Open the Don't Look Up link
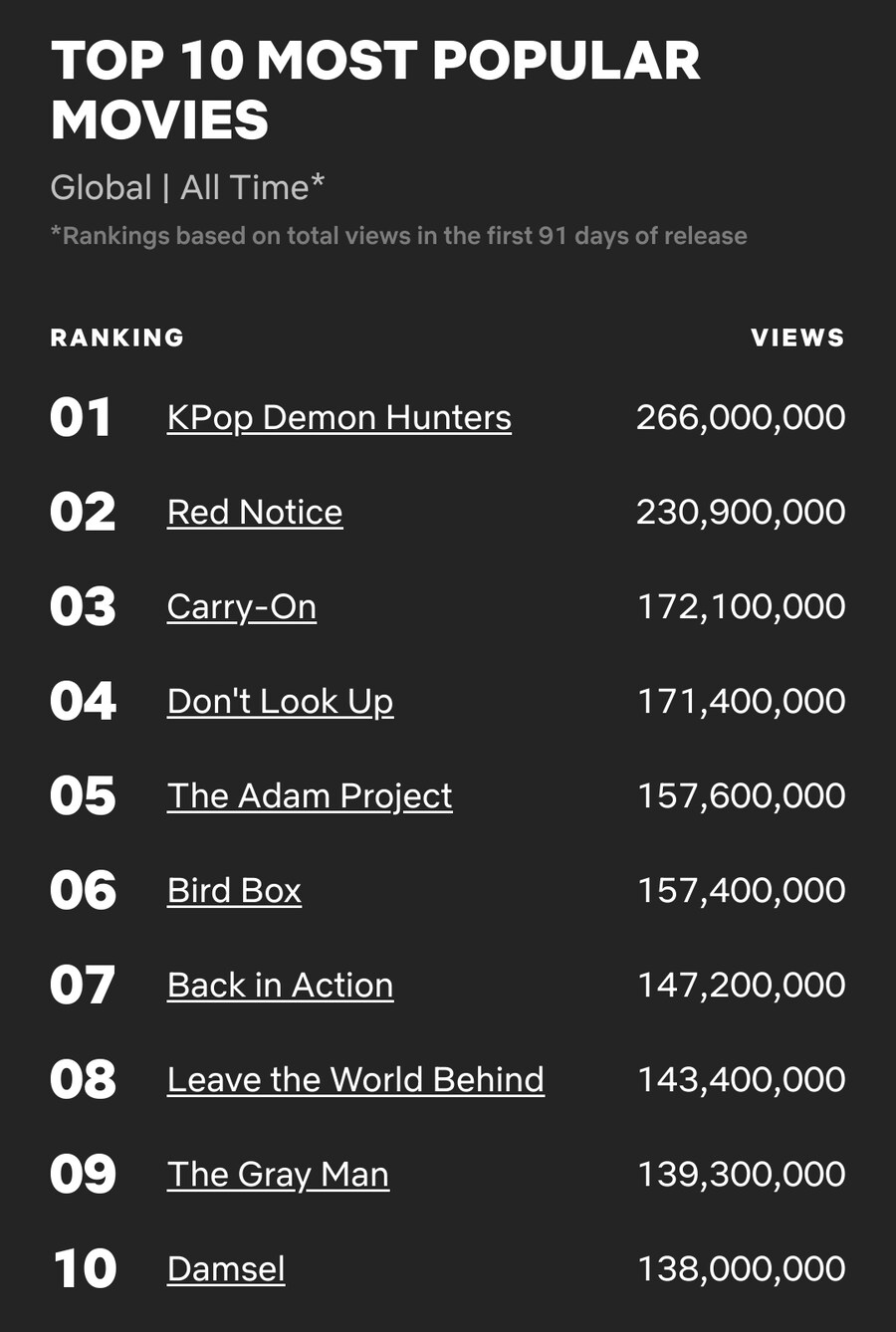 pyautogui.click(x=281, y=702)
